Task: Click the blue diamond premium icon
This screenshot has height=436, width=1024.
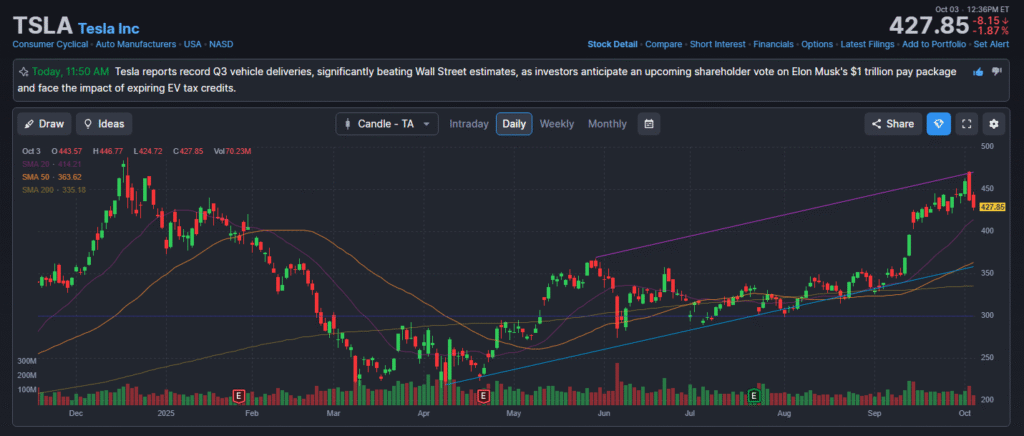Action: click(938, 124)
